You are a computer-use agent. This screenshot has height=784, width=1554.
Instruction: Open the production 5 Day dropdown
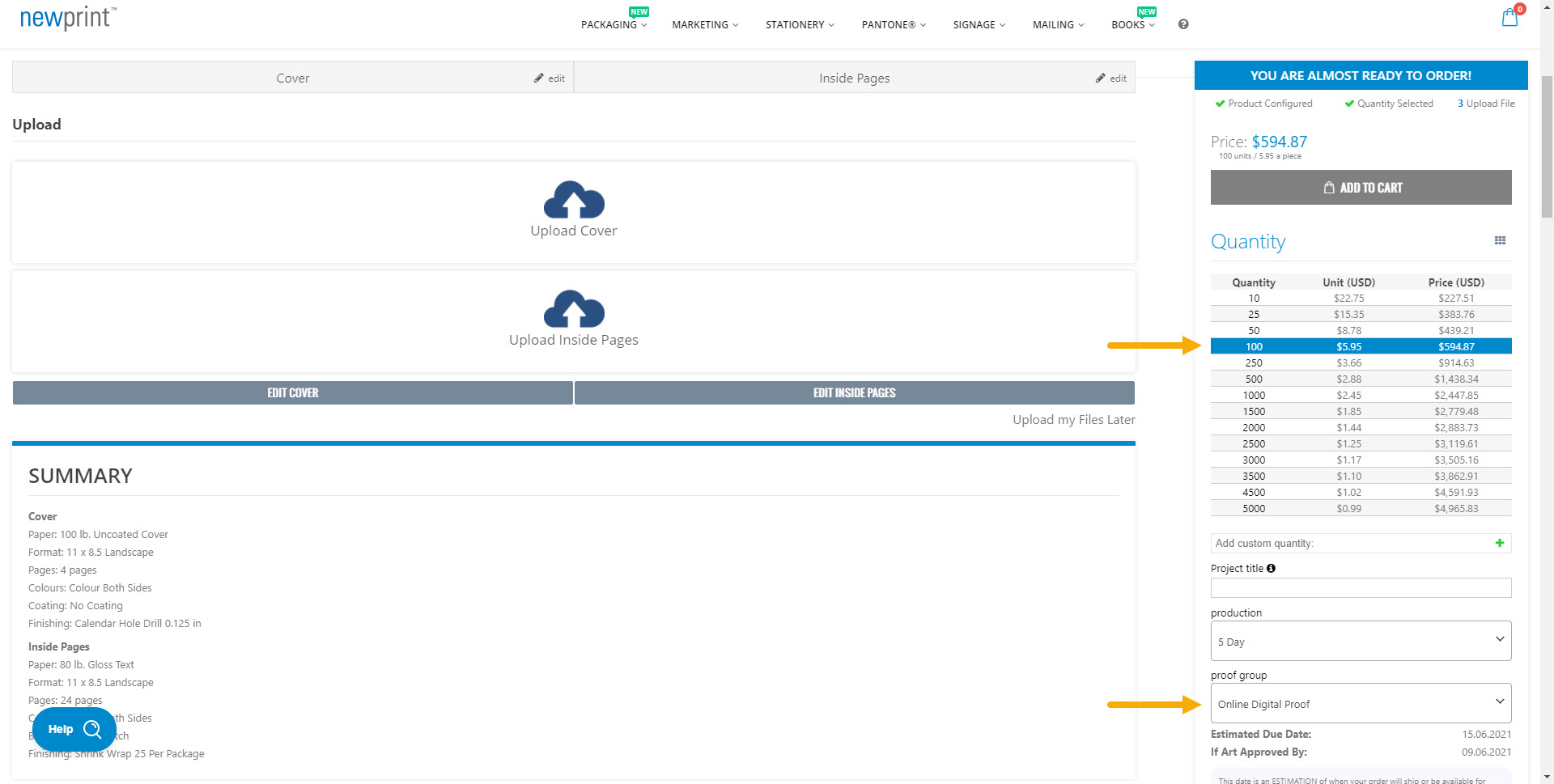coord(1361,641)
